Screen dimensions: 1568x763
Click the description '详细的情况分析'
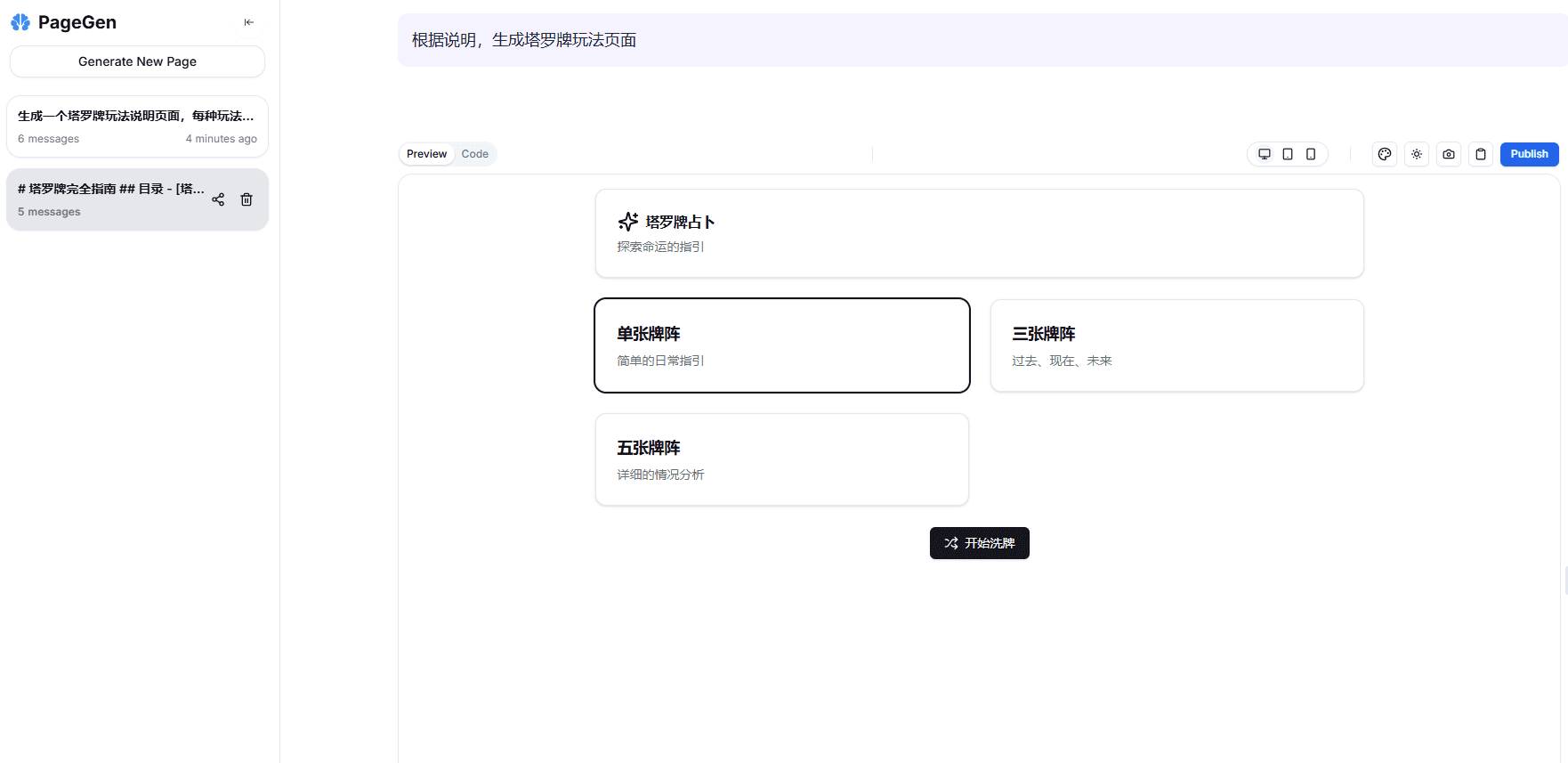[660, 475]
